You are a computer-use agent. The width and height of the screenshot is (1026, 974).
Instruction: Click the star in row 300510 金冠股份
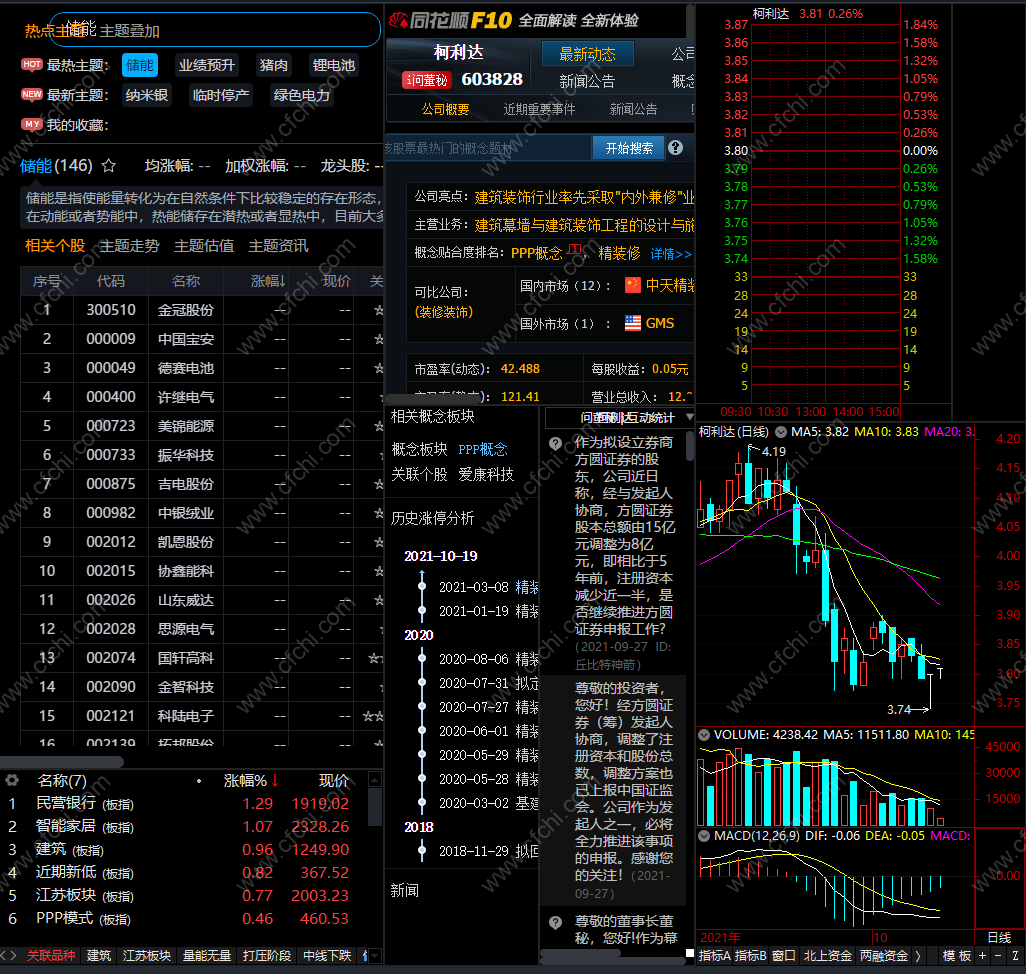pos(378,310)
